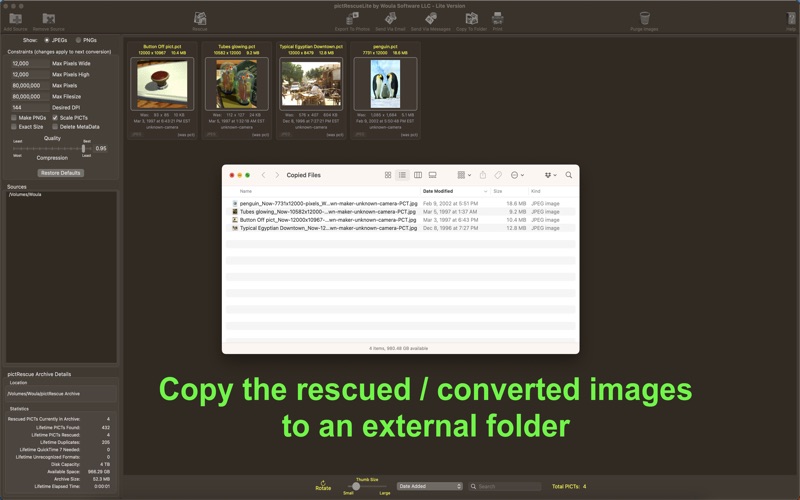The height and width of the screenshot is (500, 800).
Task: Open the Dropbox dropdown in Finder toolbar
Action: click(551, 175)
